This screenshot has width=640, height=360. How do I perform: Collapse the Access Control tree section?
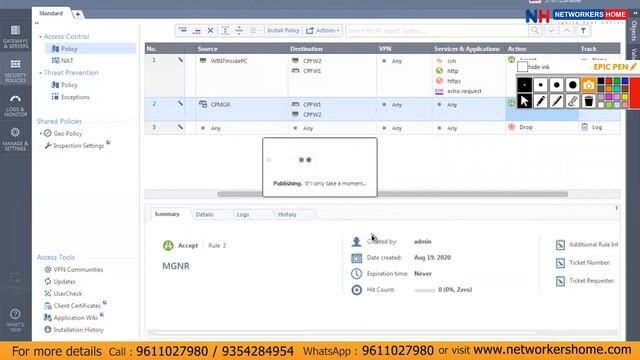point(40,37)
